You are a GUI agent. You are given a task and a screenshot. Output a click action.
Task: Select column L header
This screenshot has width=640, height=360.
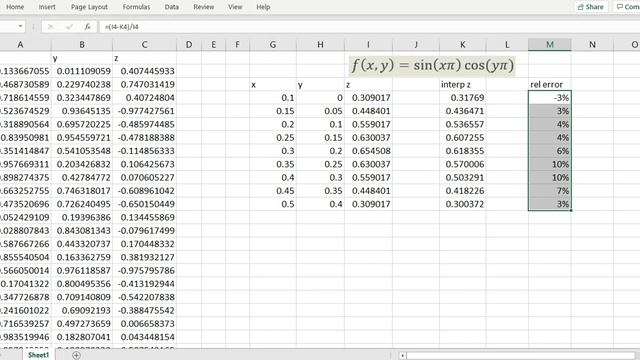coord(507,45)
